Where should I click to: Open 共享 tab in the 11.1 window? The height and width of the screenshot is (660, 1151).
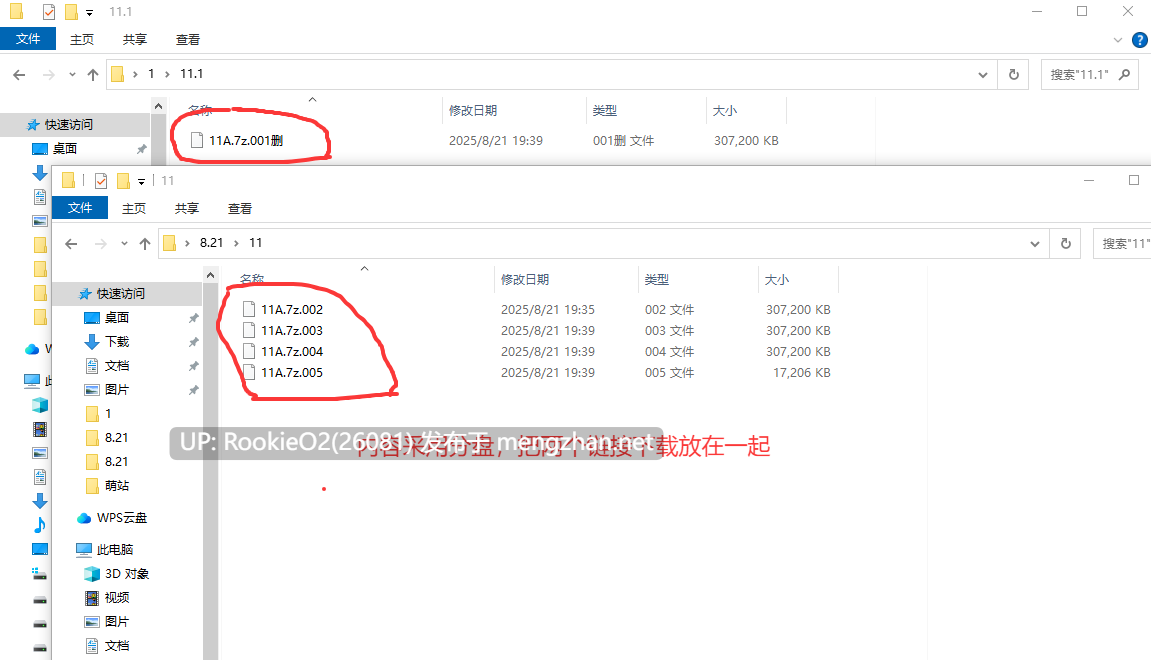click(134, 40)
